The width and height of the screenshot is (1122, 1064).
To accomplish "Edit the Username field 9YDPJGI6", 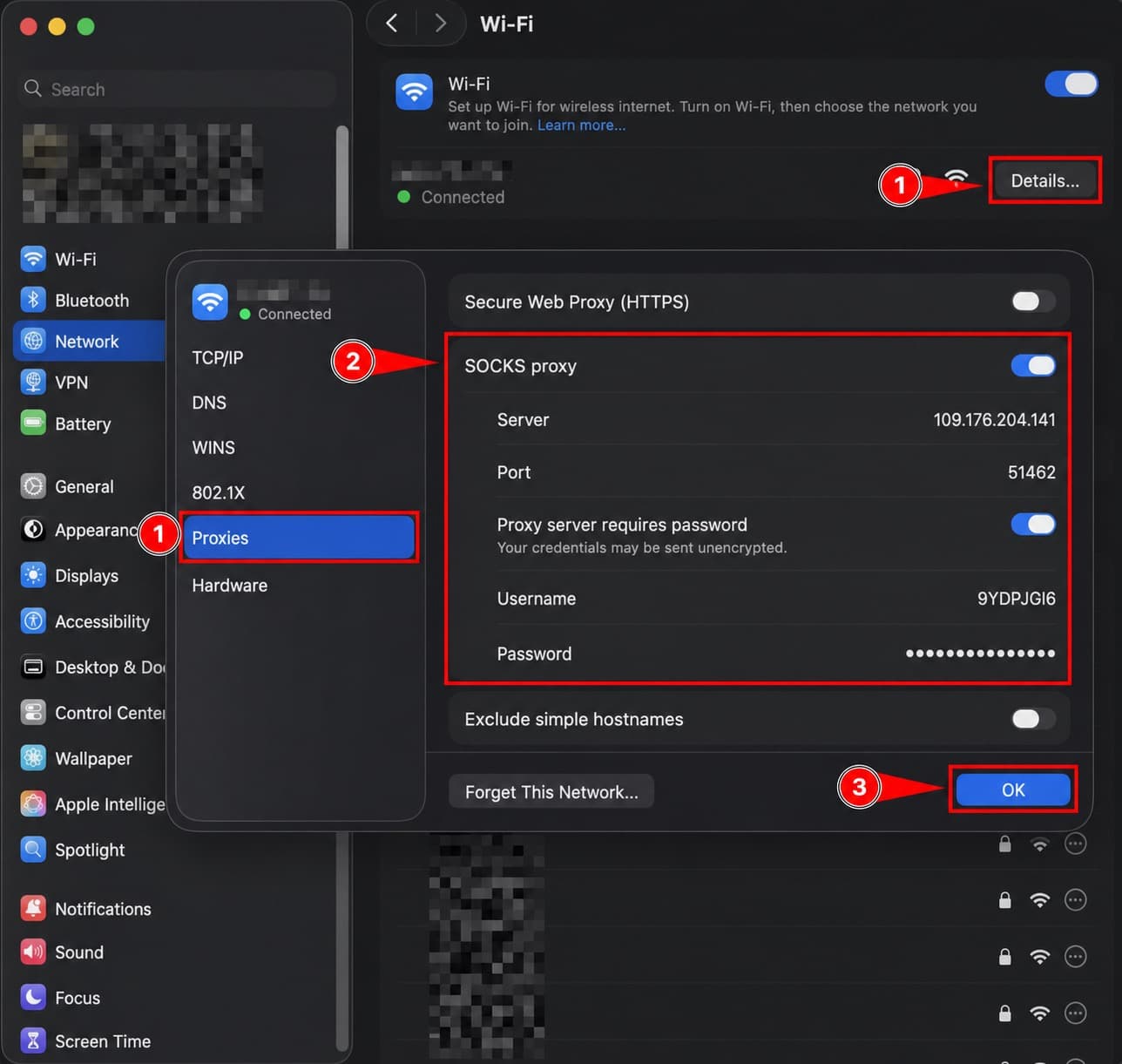I will click(1016, 599).
